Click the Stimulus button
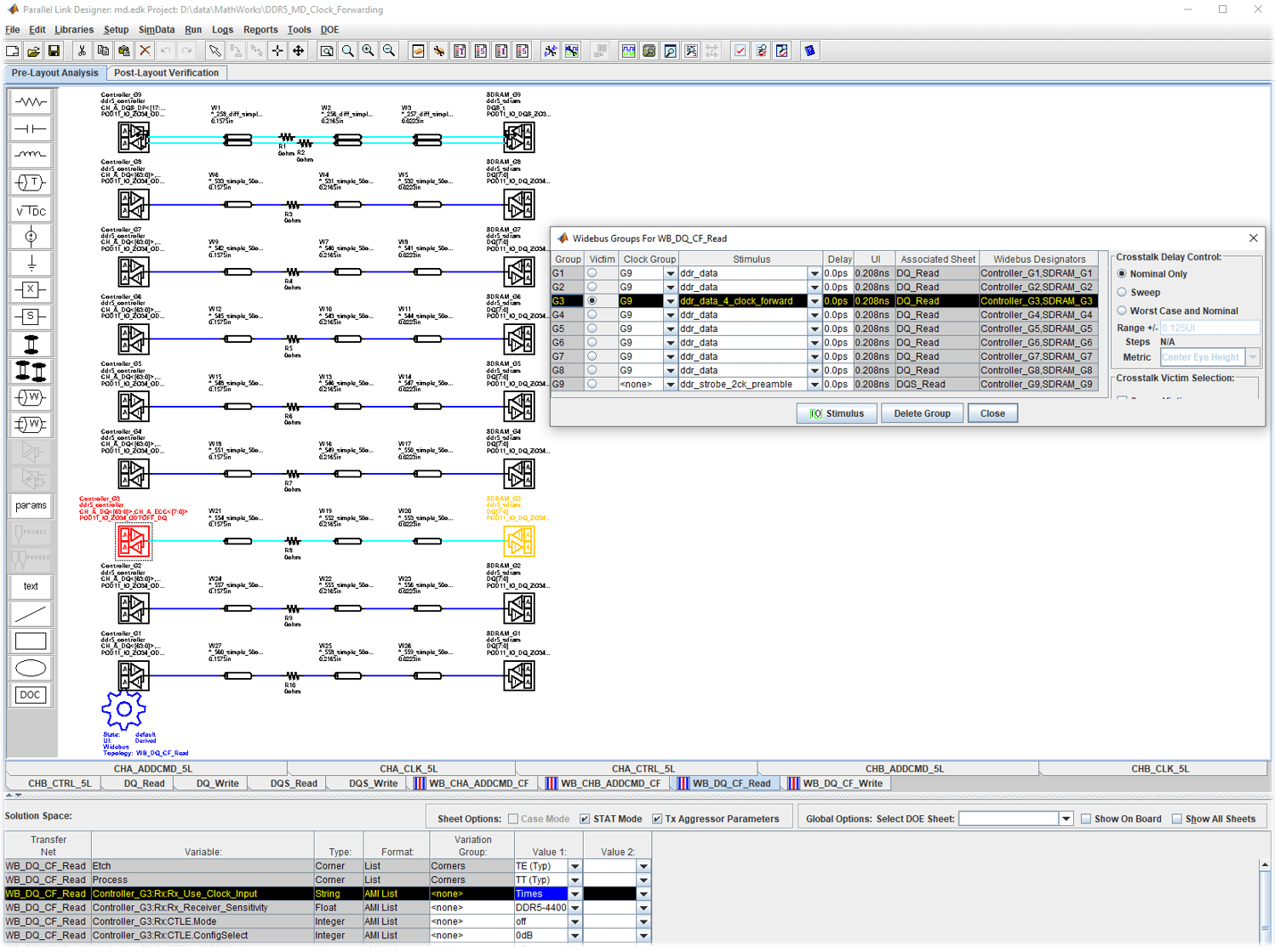Screen dimensions: 1275x952 837,413
